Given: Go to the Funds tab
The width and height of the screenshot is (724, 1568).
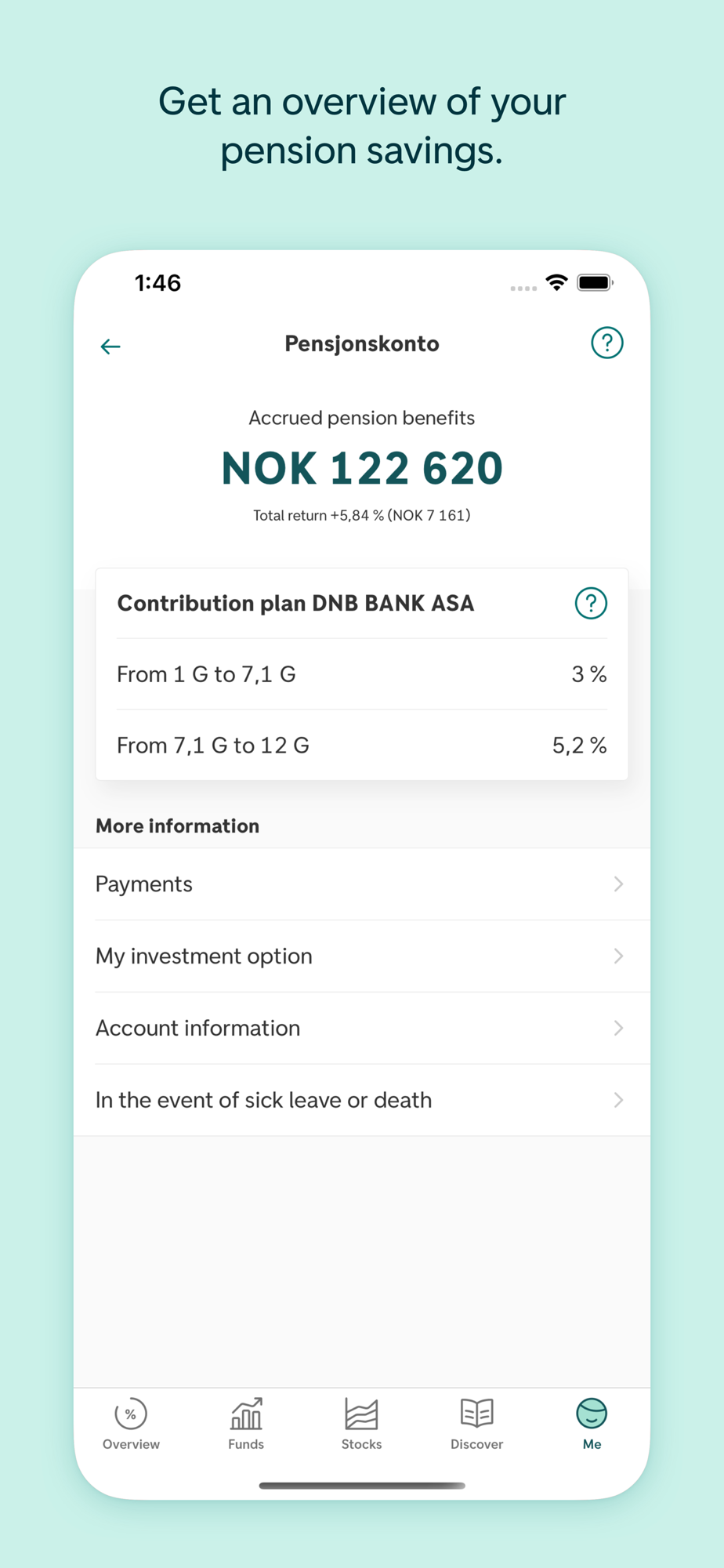Looking at the screenshot, I should pos(246,1414).
